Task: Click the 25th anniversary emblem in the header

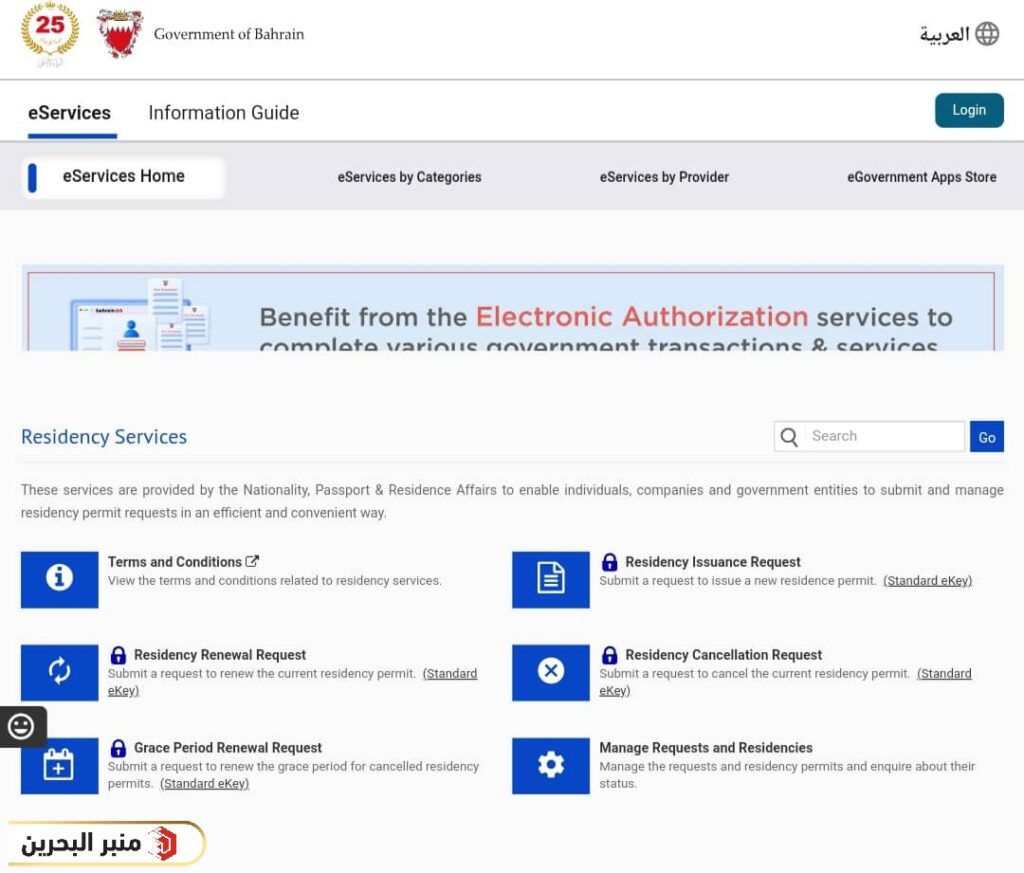Action: (48, 33)
